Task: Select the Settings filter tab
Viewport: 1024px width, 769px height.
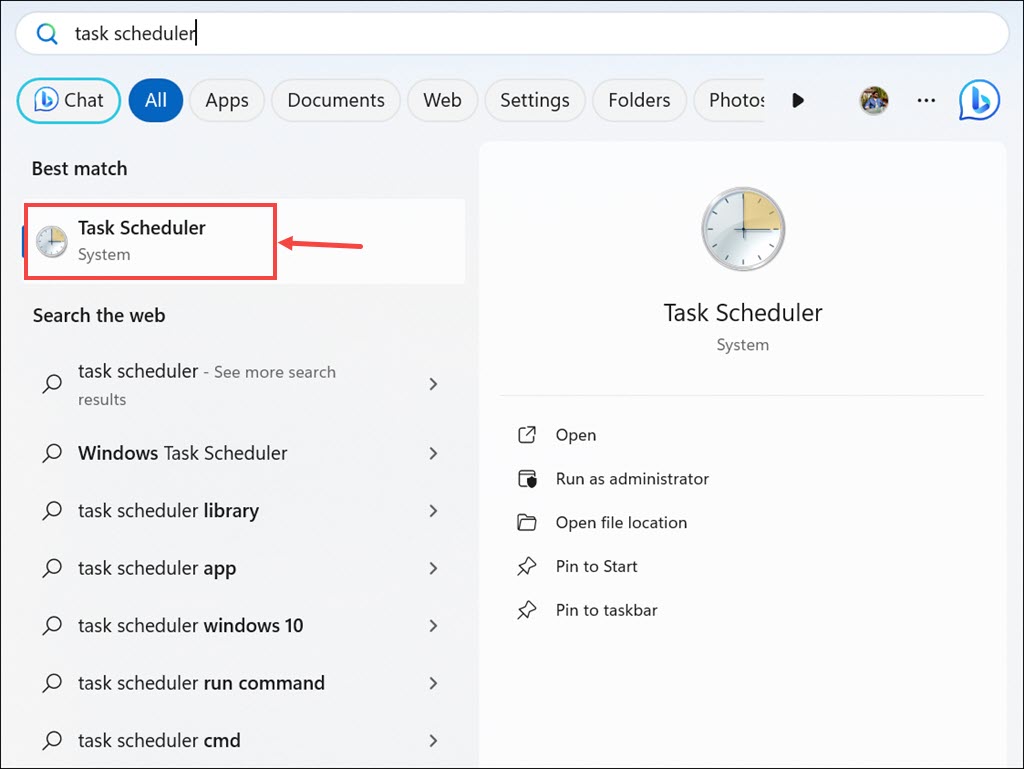Action: [x=534, y=100]
